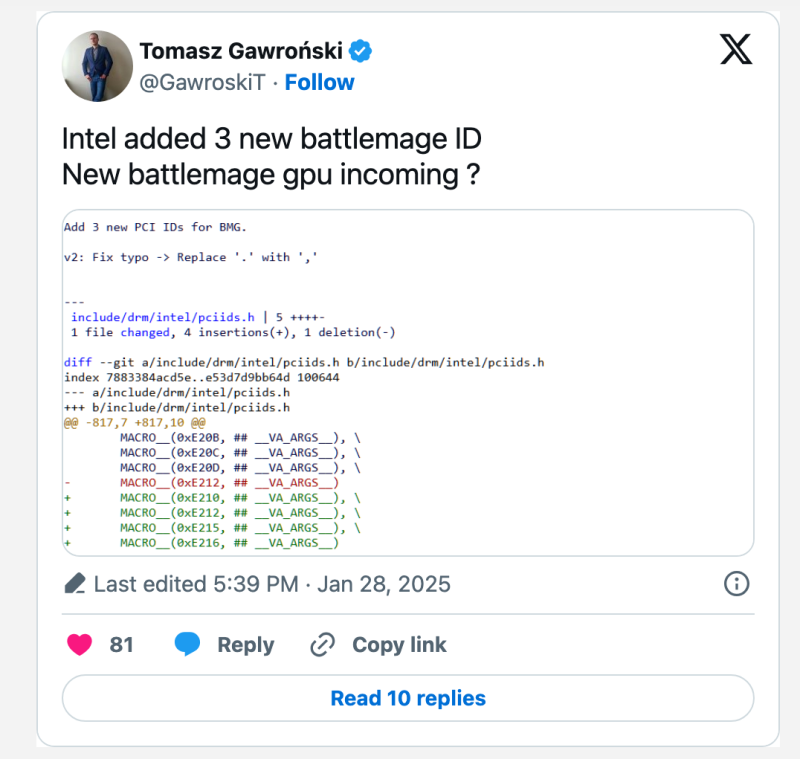Click the Tomasz Gawroński display name
This screenshot has width=800, height=759.
point(240,51)
